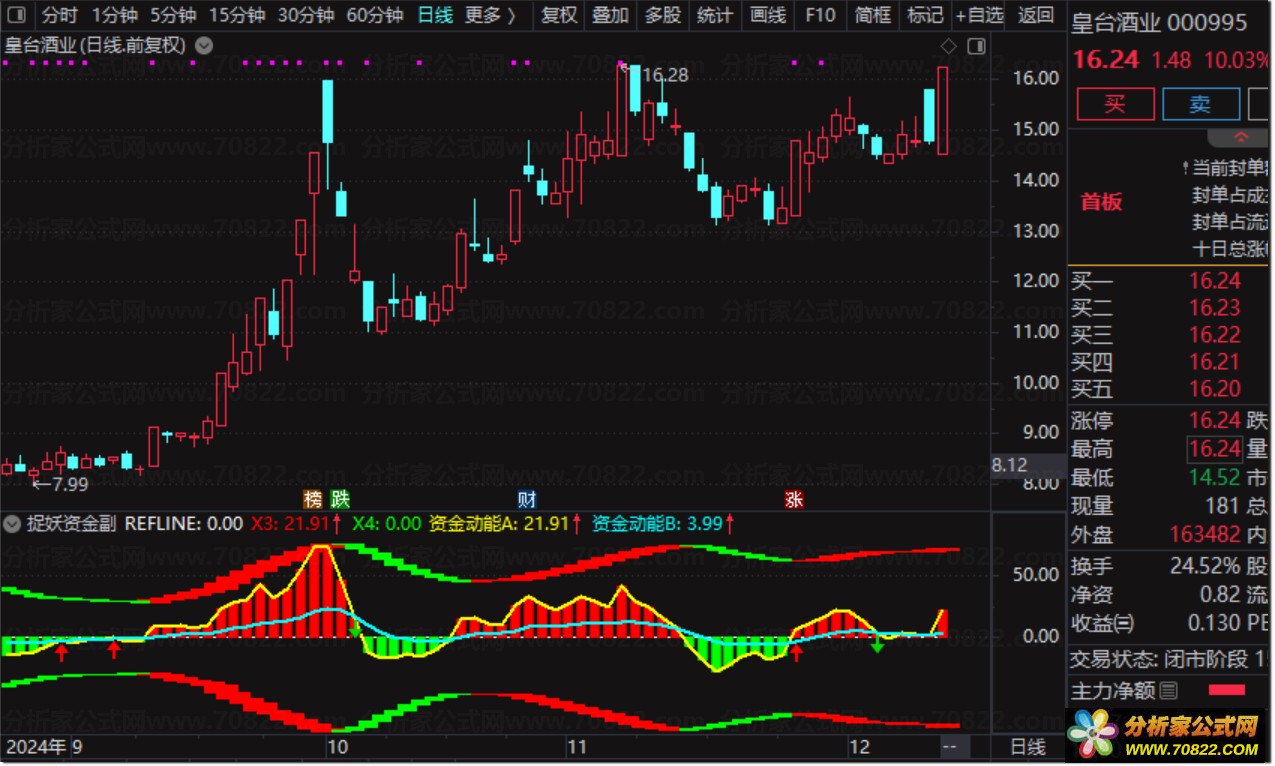This screenshot has width=1275, height=766.
Task: Click the 榜 event marker
Action: pyautogui.click(x=313, y=499)
